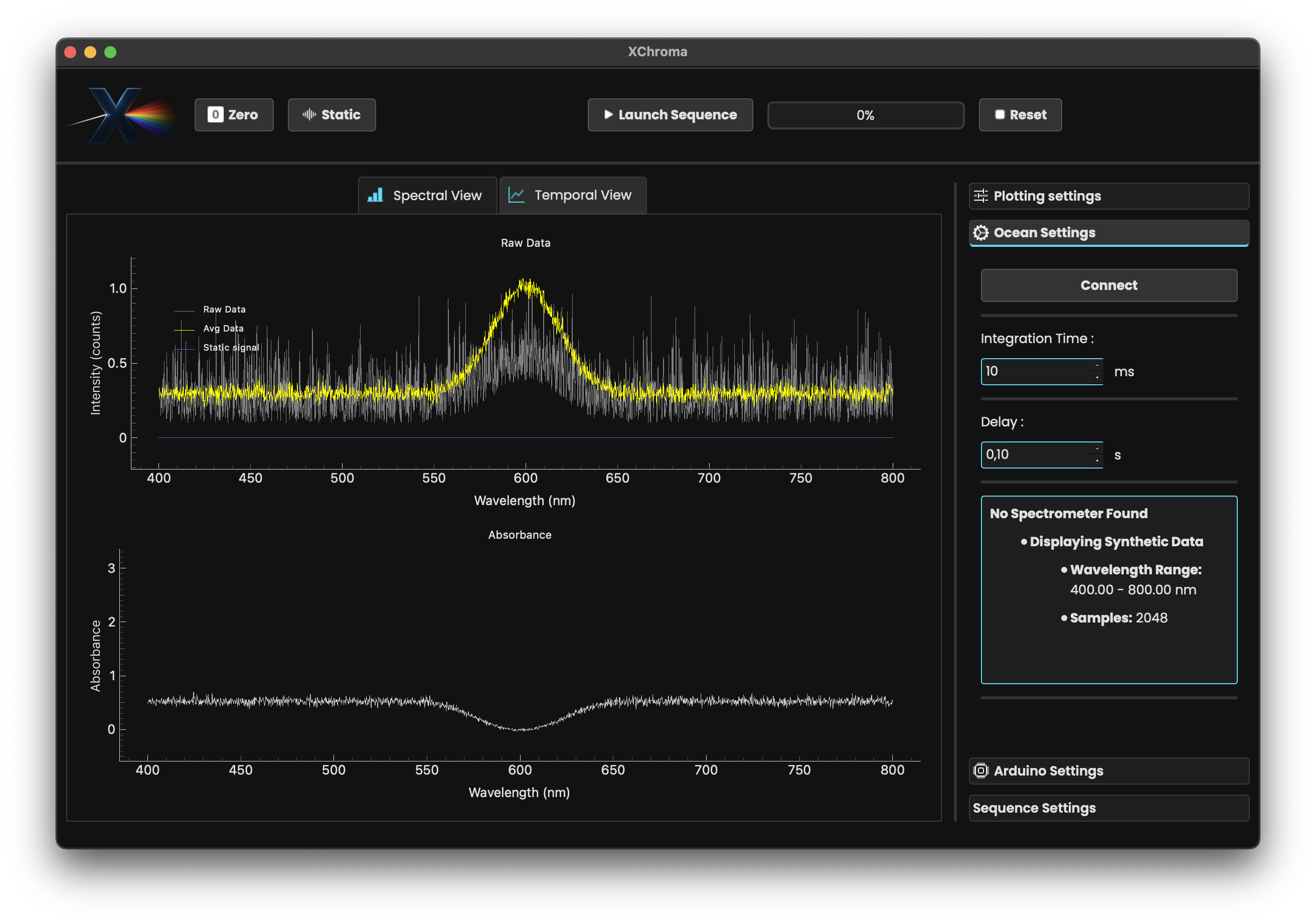
Task: Click the Zero button icon
Action: tap(215, 115)
